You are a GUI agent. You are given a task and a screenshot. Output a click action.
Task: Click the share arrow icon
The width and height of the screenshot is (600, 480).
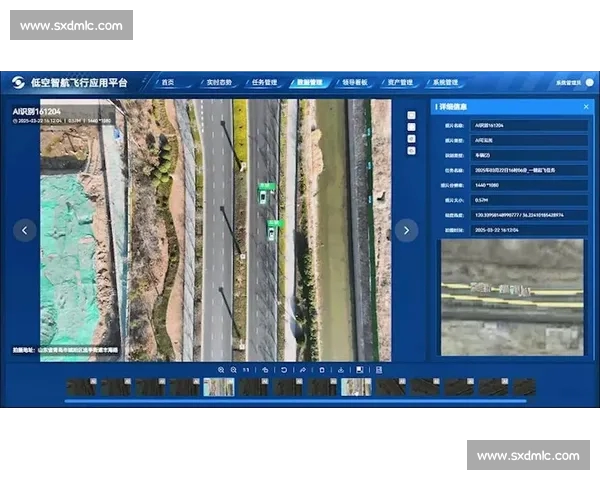point(303,369)
